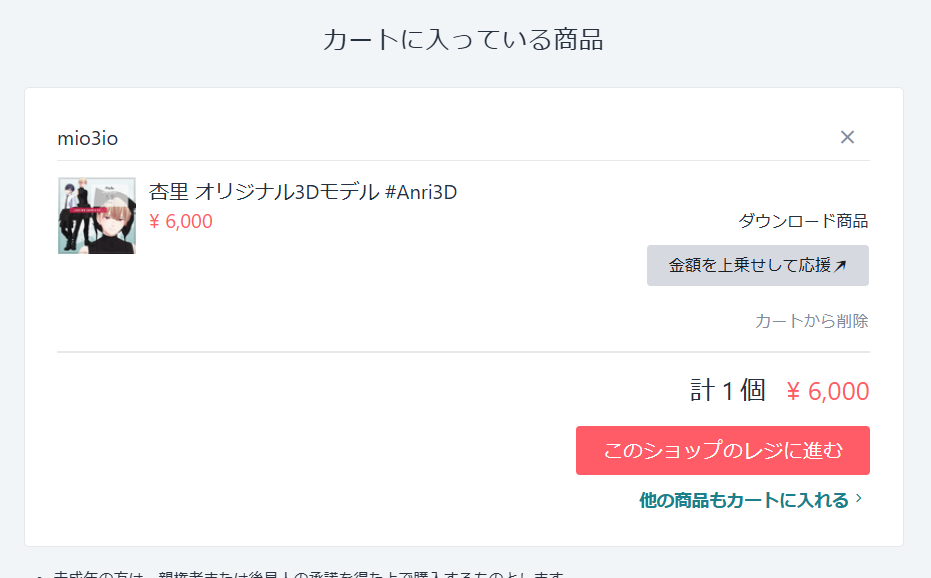Click the カートに入っている商品 heading

[x=463, y=40]
